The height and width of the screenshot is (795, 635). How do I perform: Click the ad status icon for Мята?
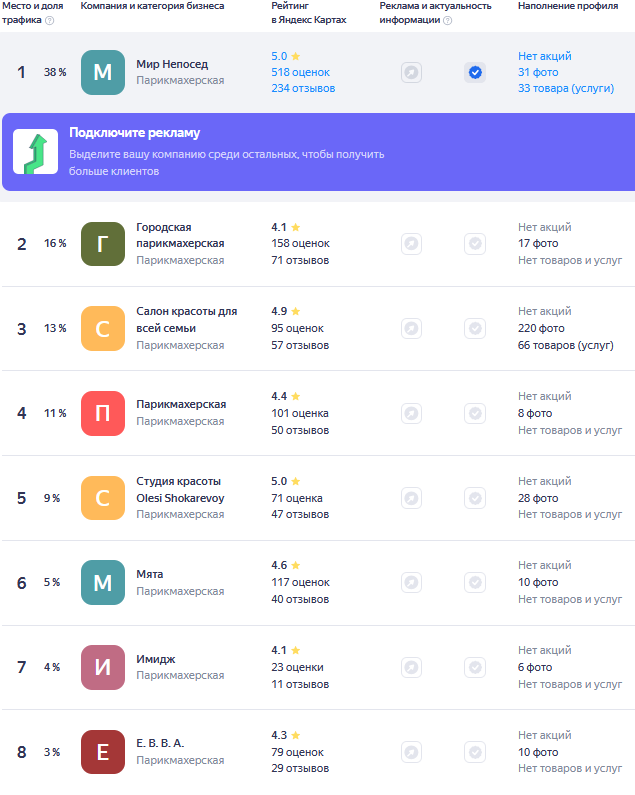pyautogui.click(x=411, y=582)
